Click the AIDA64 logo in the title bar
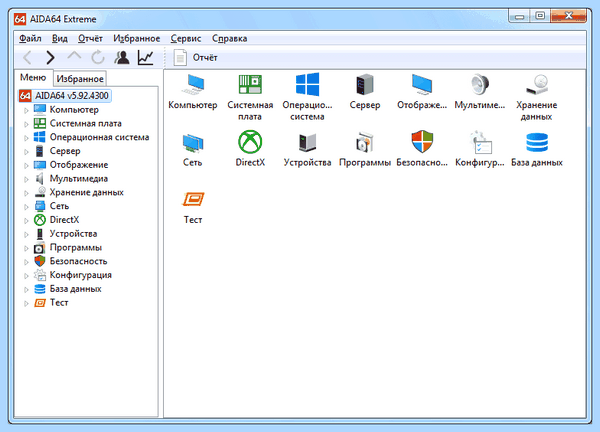Screen dimensions: 600x432 [20, 19]
